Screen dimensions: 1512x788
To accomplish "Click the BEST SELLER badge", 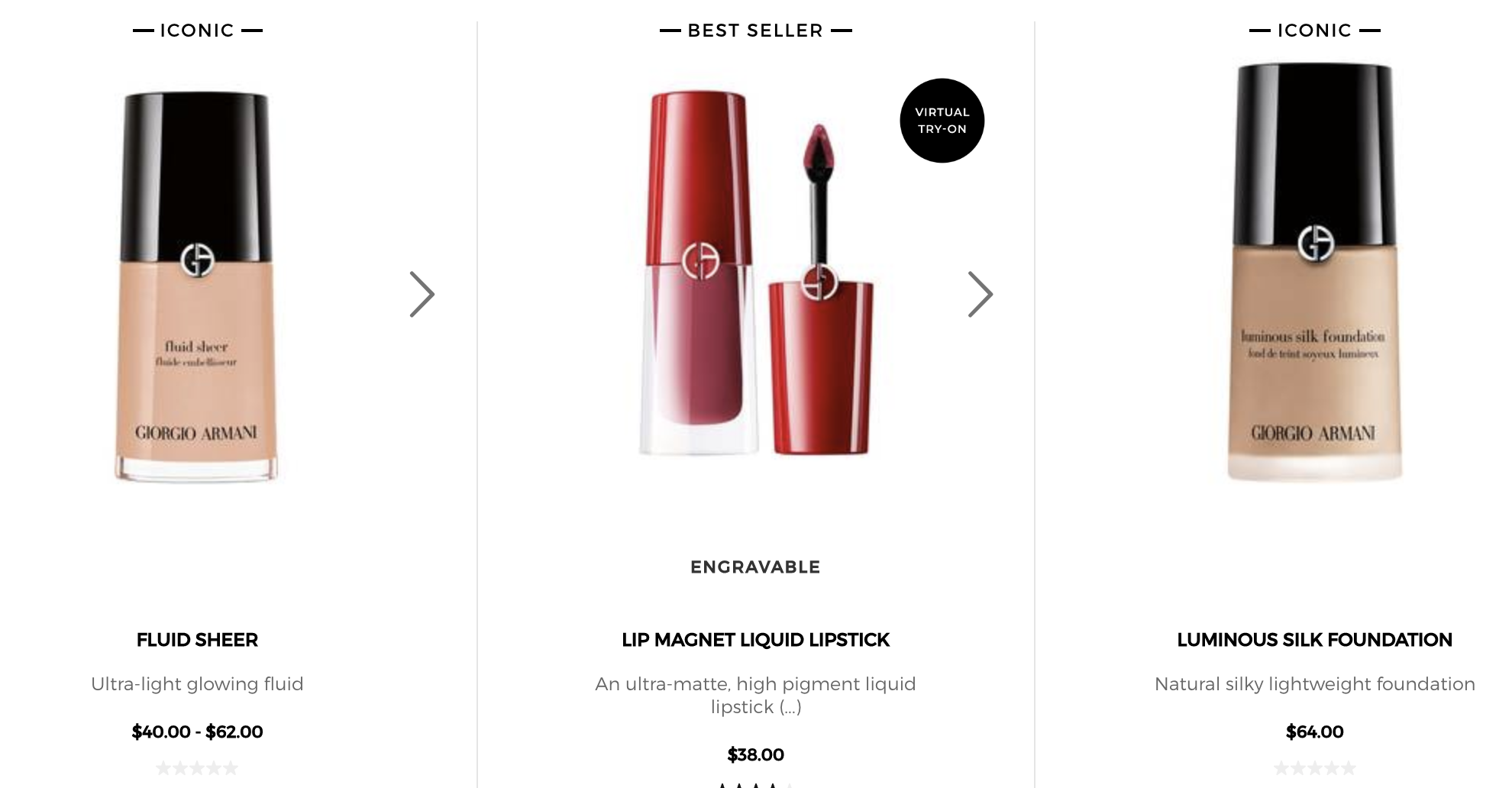I will click(x=755, y=31).
